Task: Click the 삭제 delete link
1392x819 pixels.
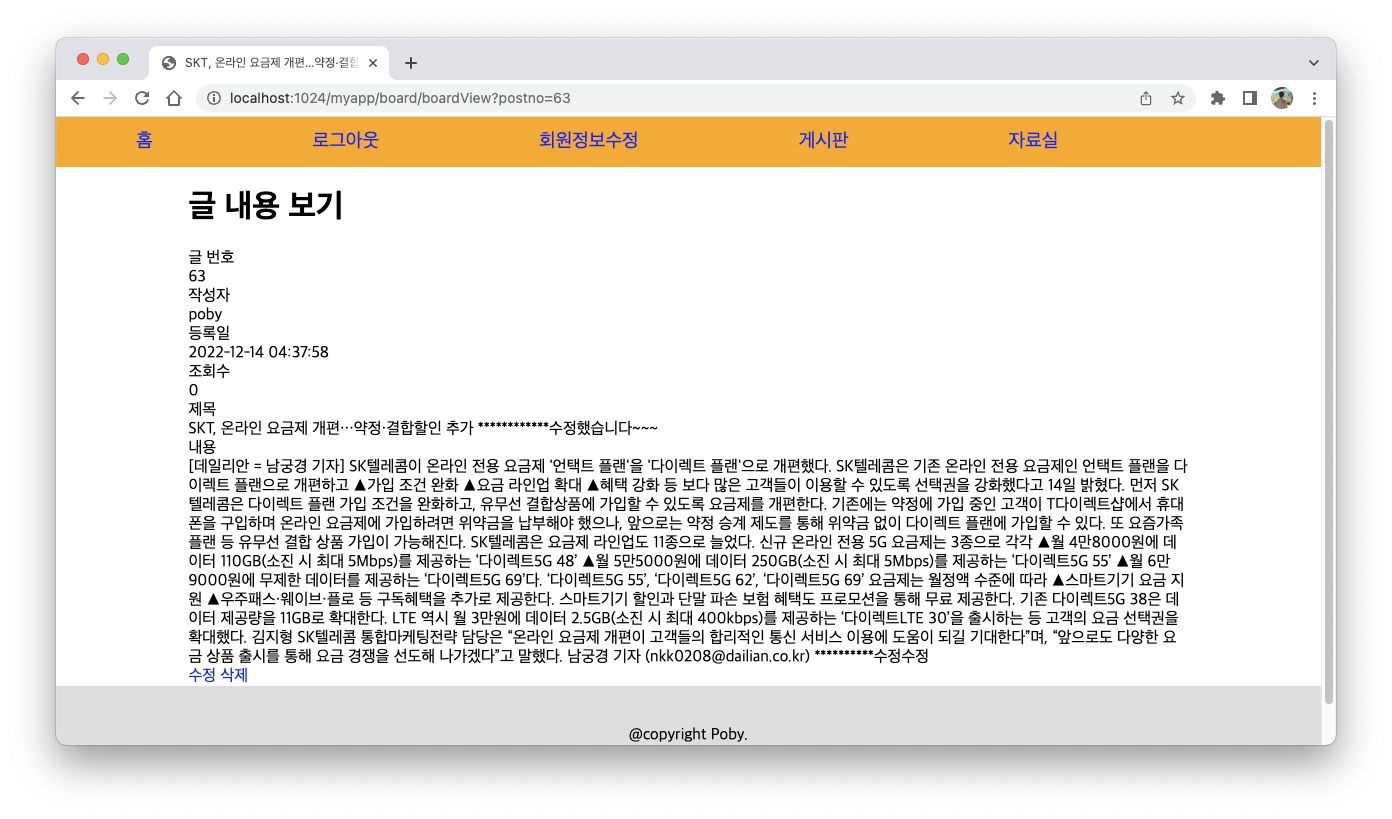Action: coord(234,675)
